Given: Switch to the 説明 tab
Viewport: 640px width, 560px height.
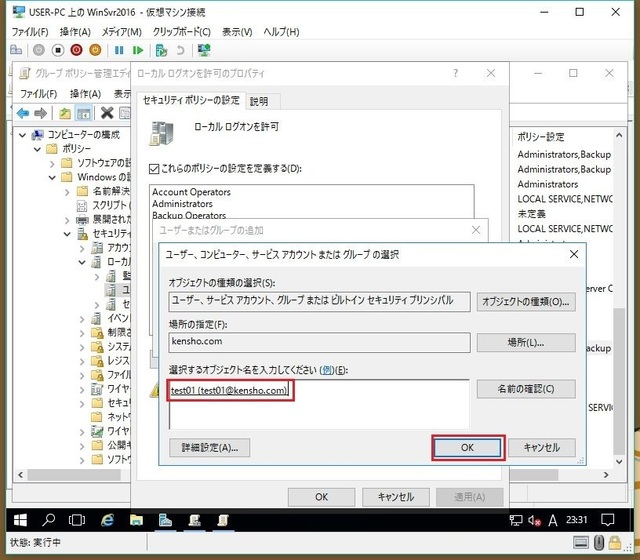Looking at the screenshot, I should pyautogui.click(x=259, y=101).
